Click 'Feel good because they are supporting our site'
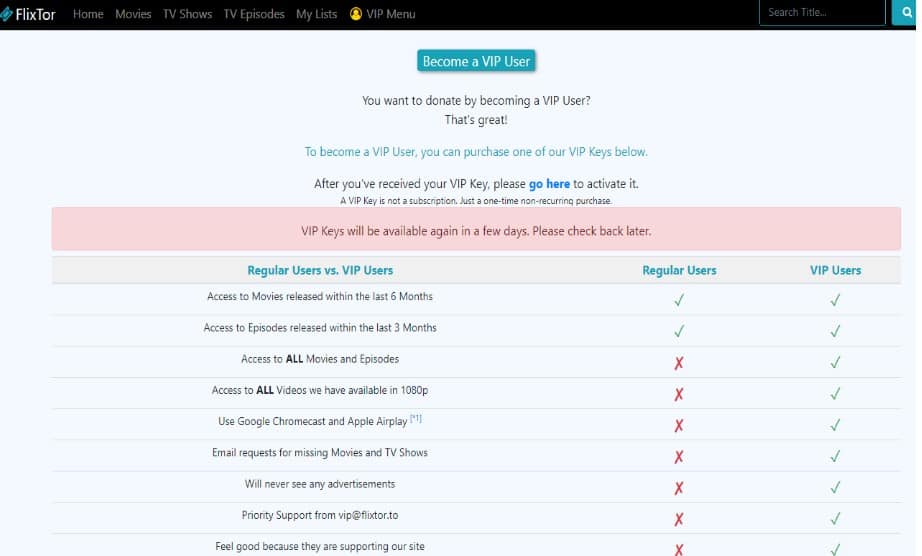Screen dimensions: 922x556 tap(320, 547)
